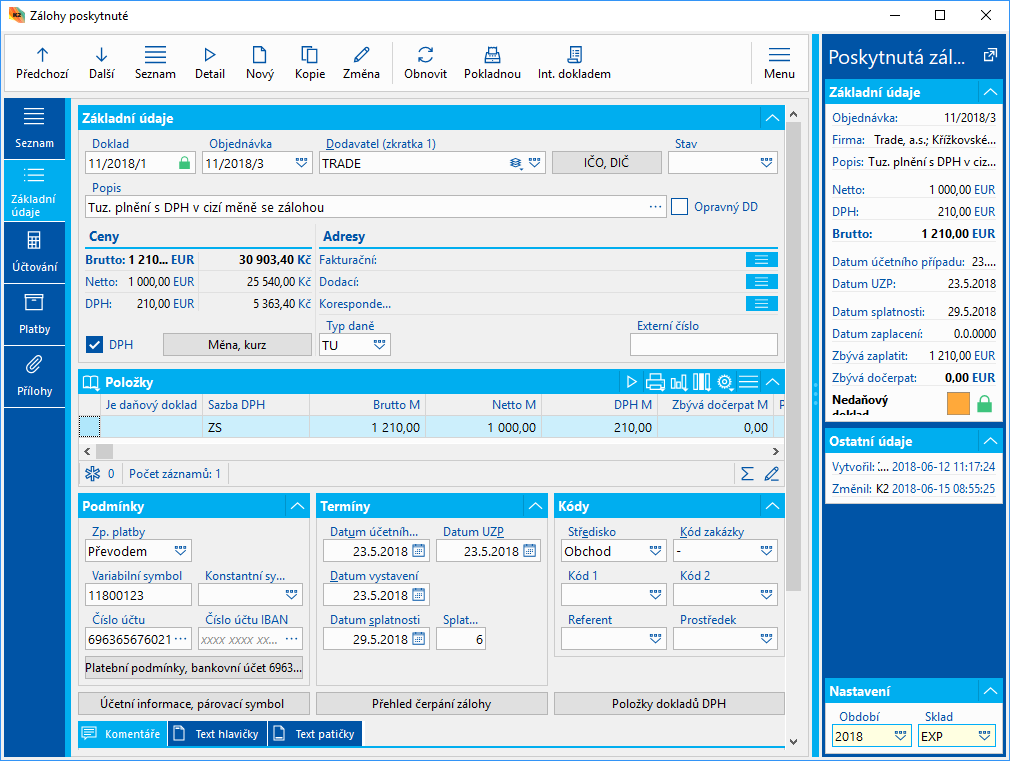Click the sum icon below the items table
The height and width of the screenshot is (761, 1010).
tap(747, 474)
